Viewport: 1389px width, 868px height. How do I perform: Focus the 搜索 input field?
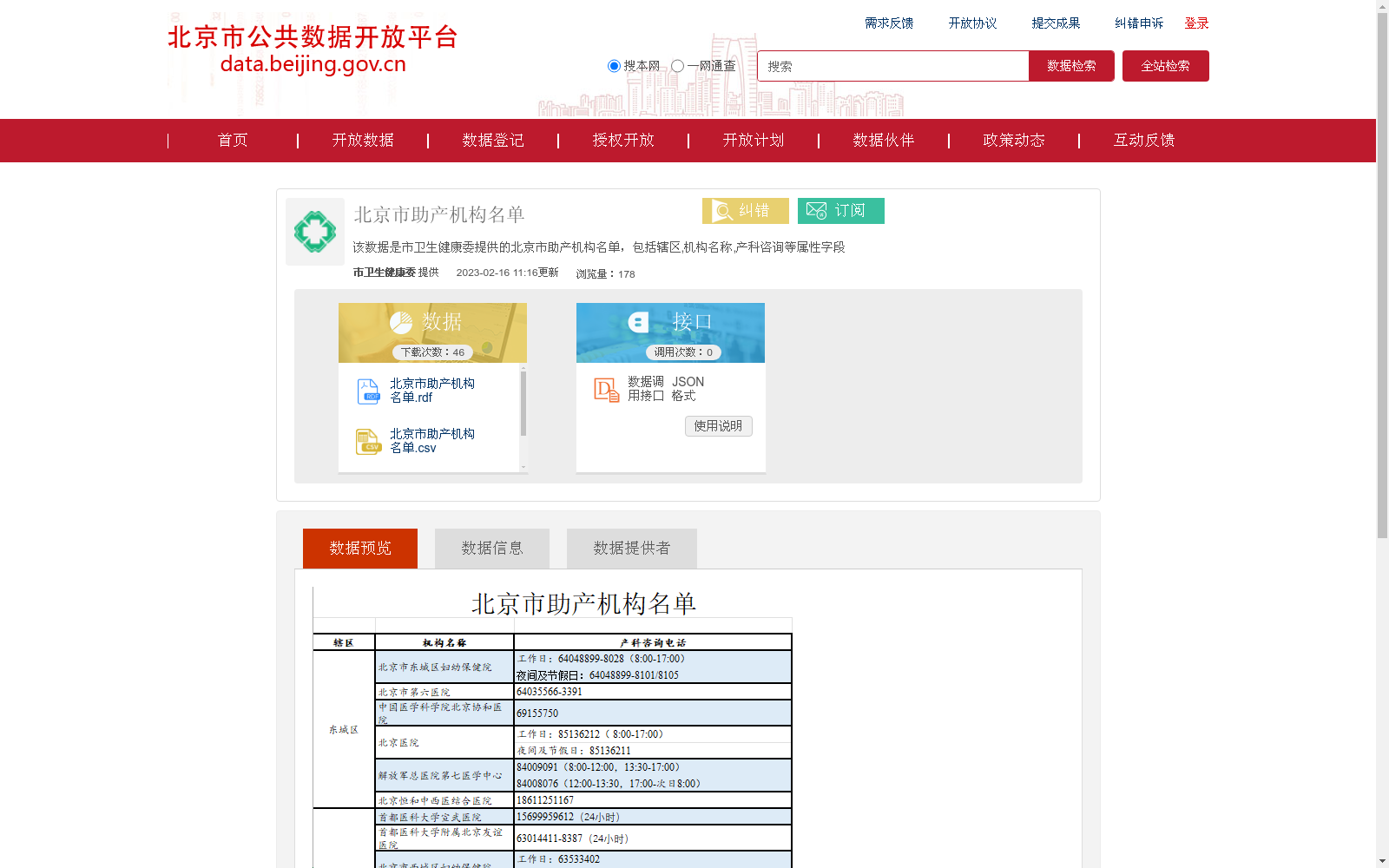893,66
